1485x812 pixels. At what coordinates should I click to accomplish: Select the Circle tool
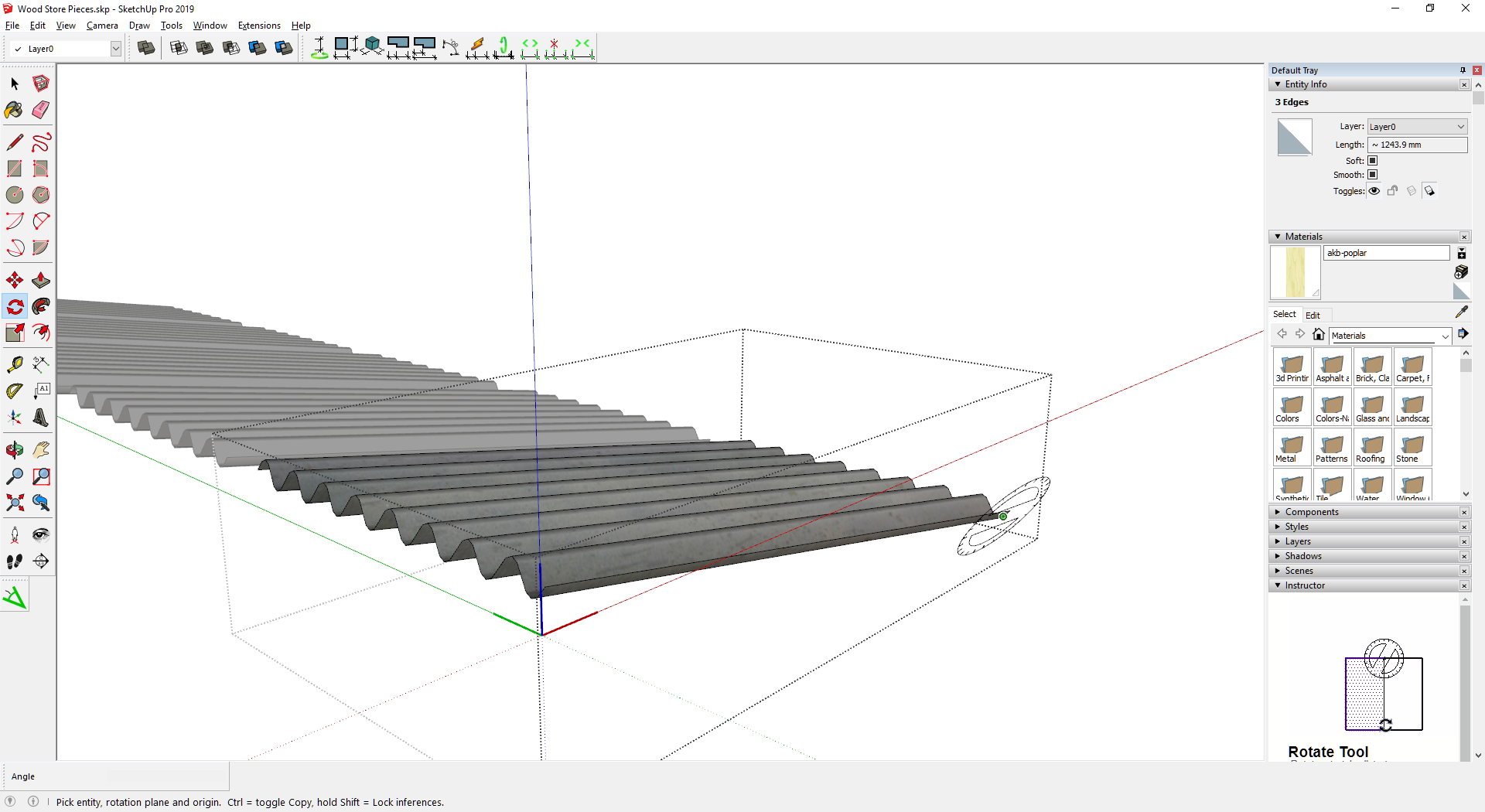(x=15, y=195)
